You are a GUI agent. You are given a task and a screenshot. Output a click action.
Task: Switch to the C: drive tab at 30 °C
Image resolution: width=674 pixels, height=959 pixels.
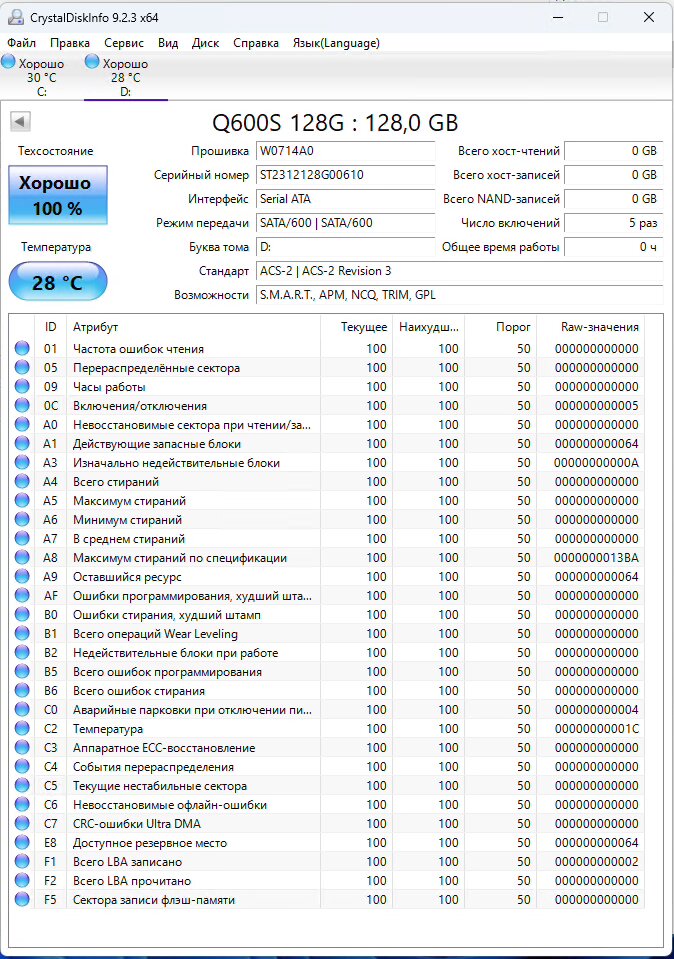coord(42,76)
